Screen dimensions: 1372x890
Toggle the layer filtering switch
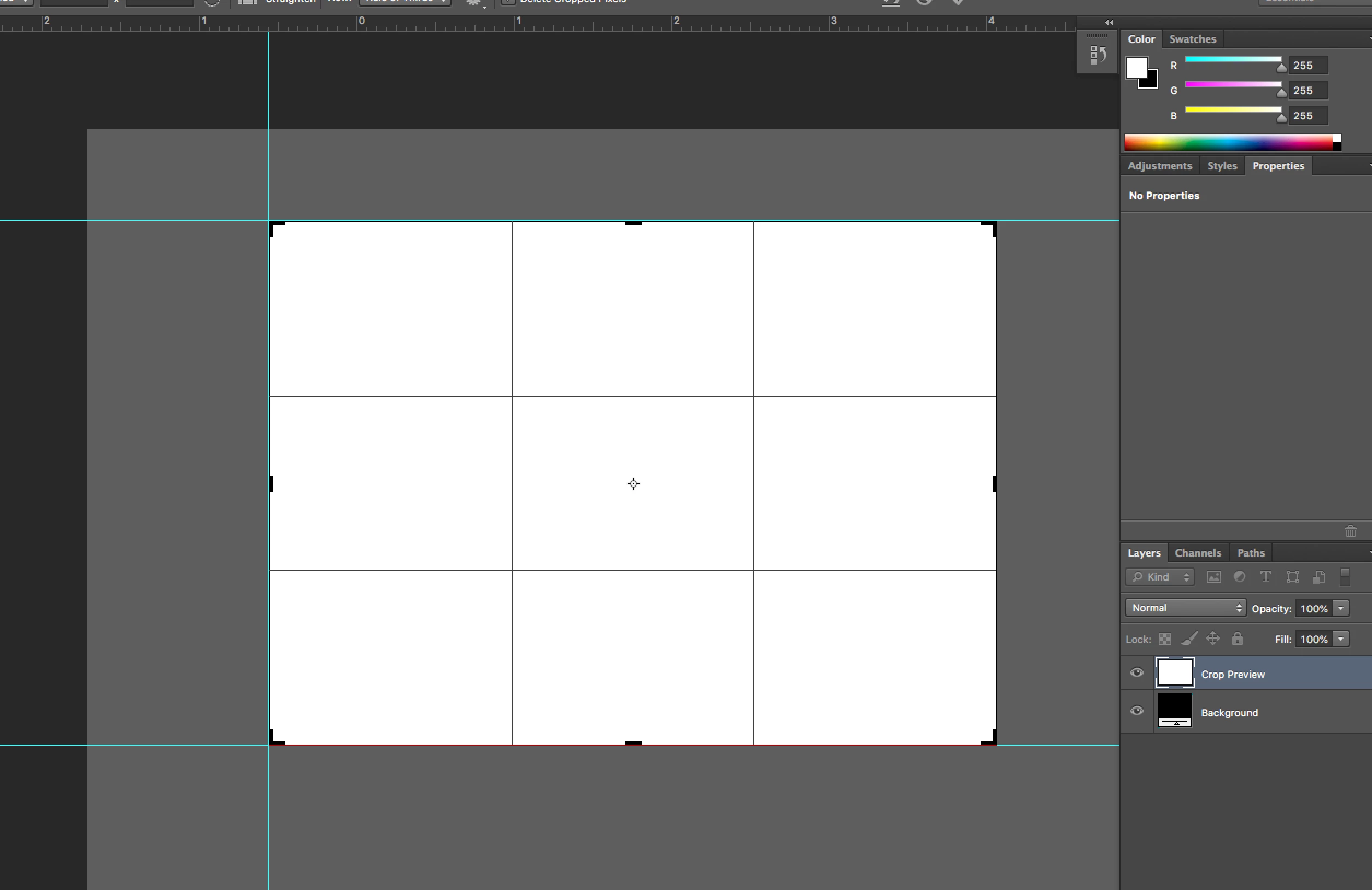[x=1345, y=576]
